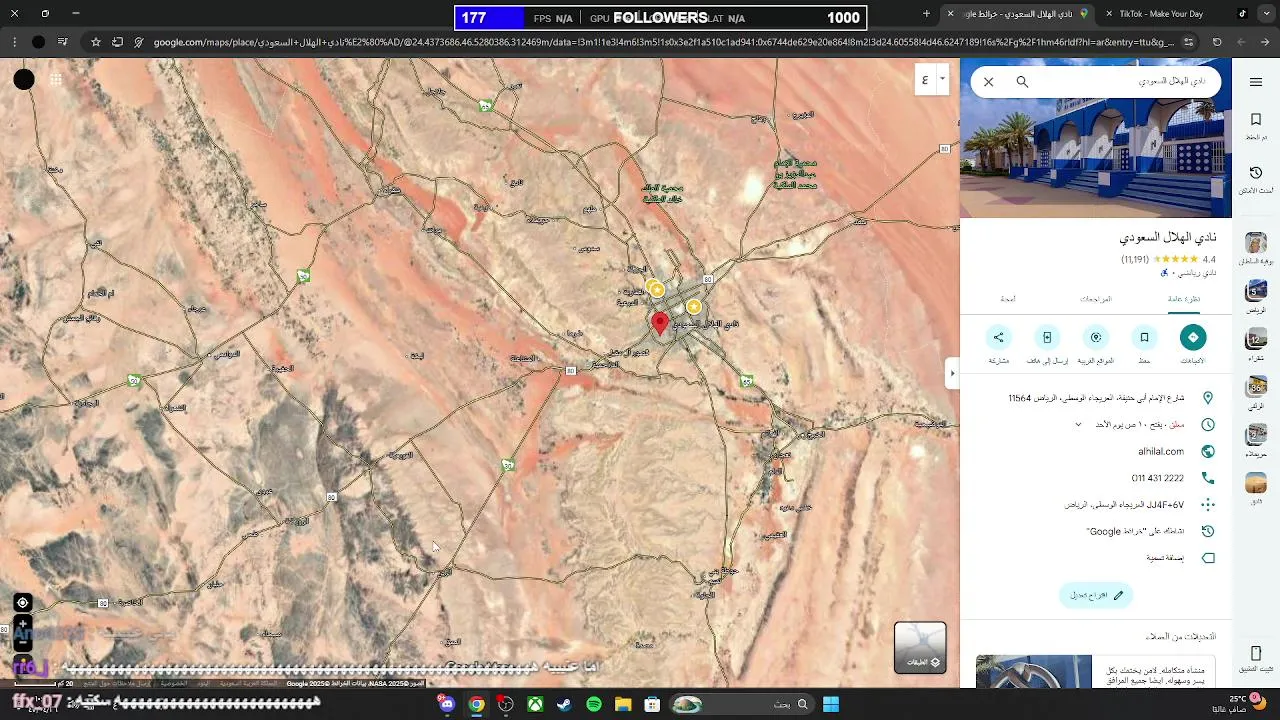Click the phone number handset icon
The image size is (1280, 720).
(x=1208, y=478)
